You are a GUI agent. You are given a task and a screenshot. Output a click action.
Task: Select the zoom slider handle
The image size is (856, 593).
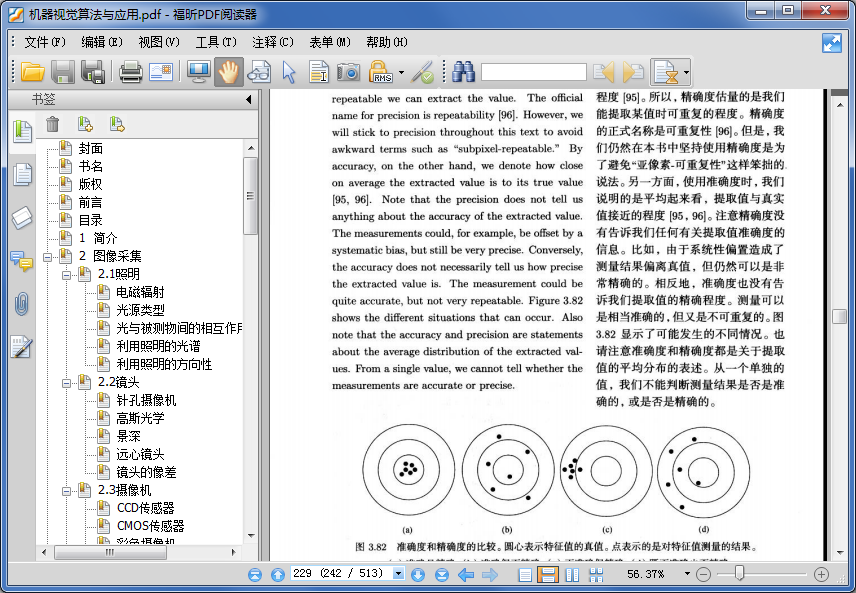(x=739, y=573)
